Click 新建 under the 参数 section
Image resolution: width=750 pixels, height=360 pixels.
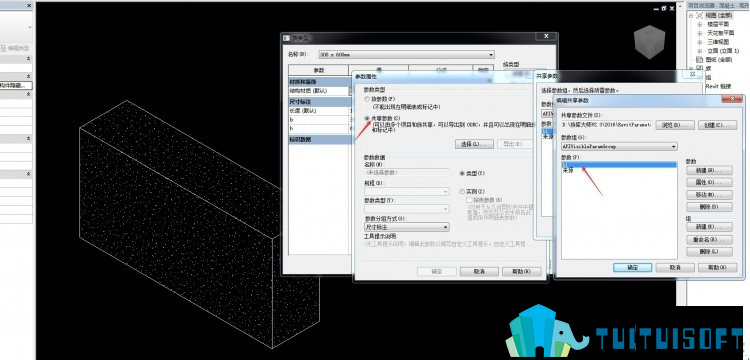point(709,170)
